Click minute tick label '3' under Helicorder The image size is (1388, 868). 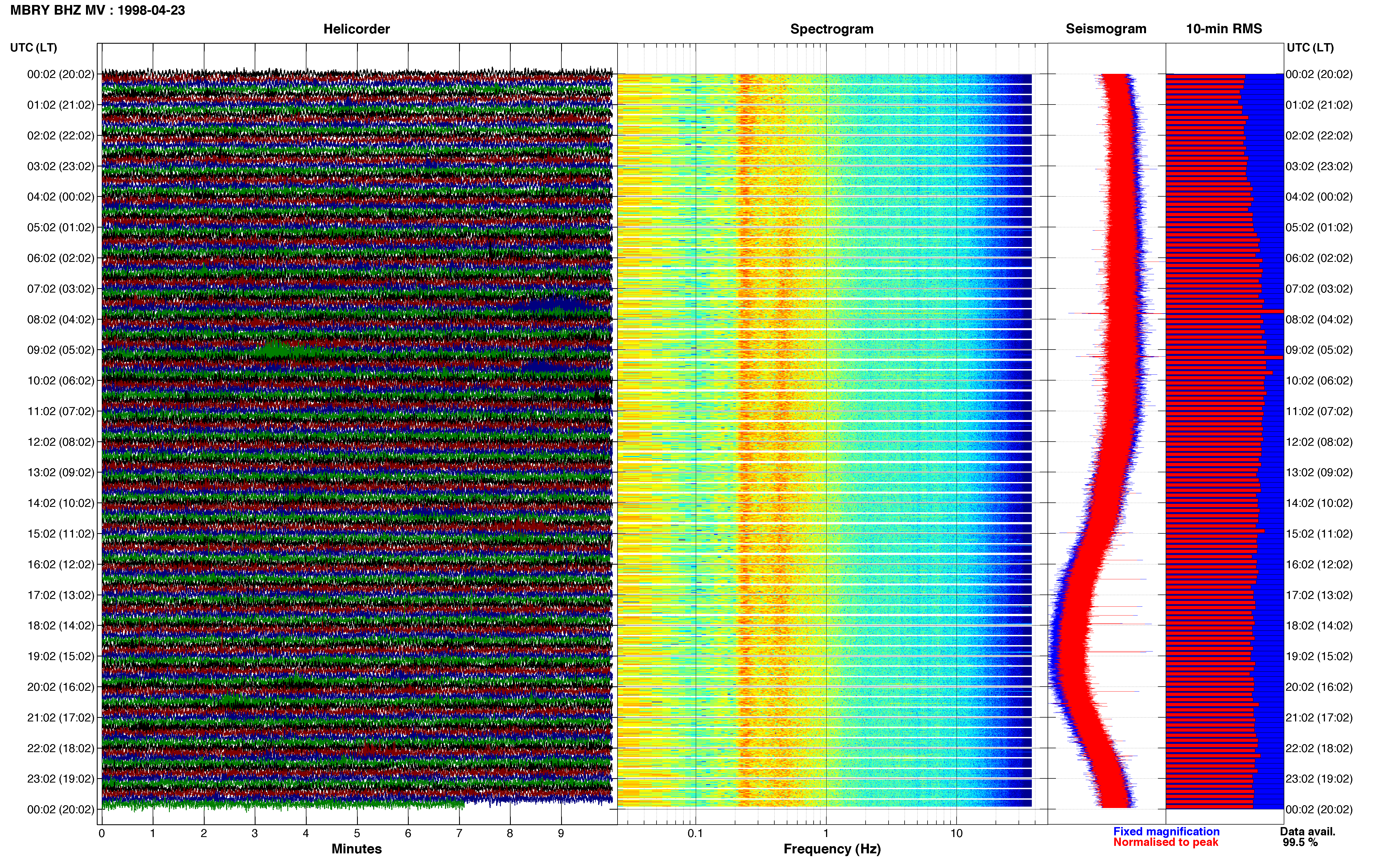coord(255,833)
